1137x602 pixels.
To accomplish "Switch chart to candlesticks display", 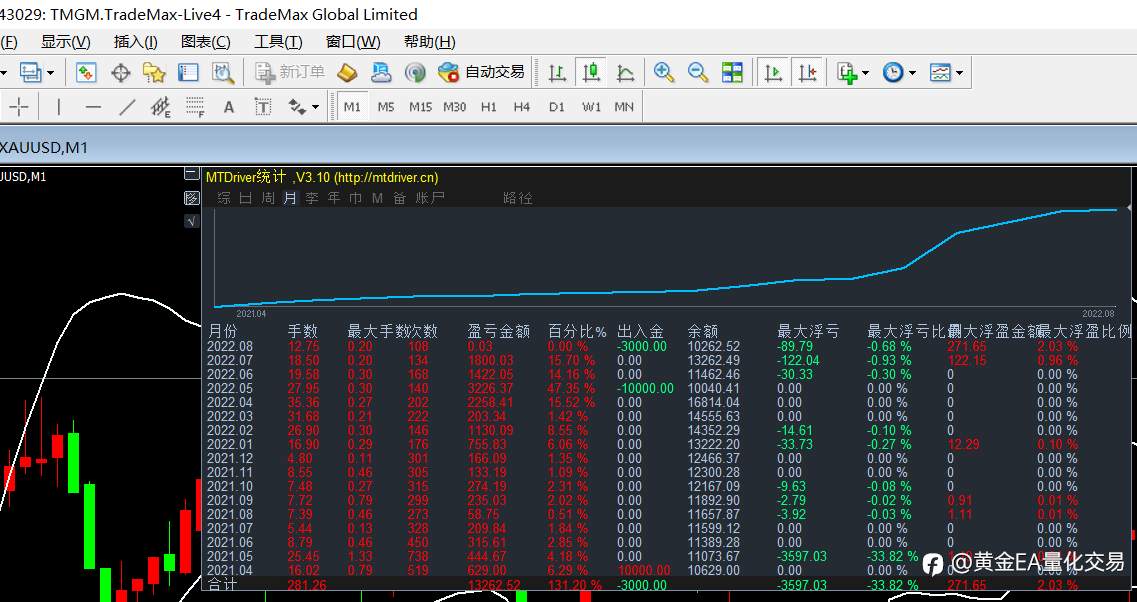I will pos(592,73).
